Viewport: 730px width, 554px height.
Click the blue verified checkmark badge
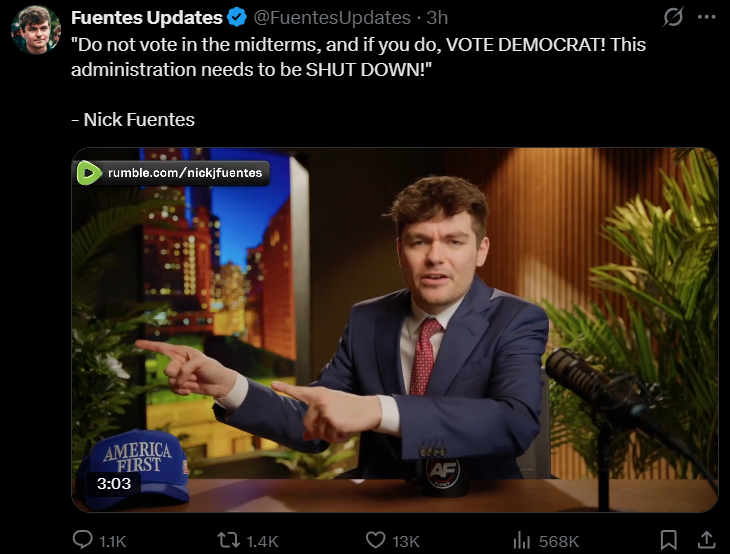(237, 18)
